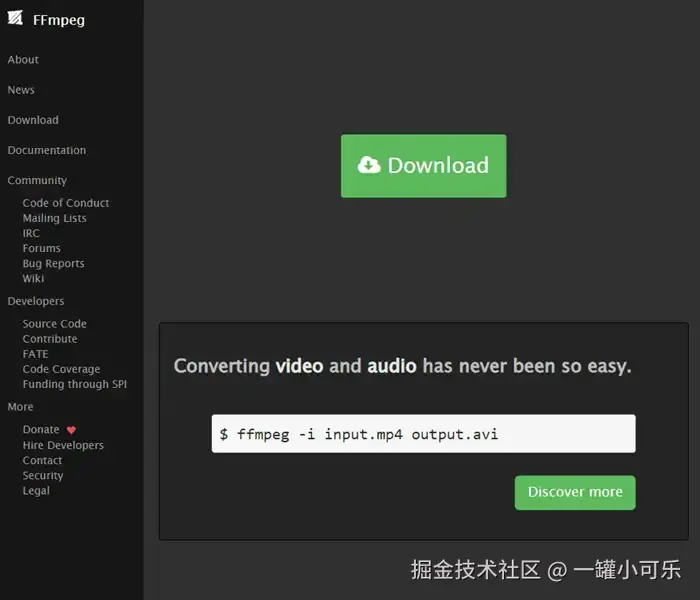
Task: Open Mailing Lists link
Action: (x=54, y=218)
